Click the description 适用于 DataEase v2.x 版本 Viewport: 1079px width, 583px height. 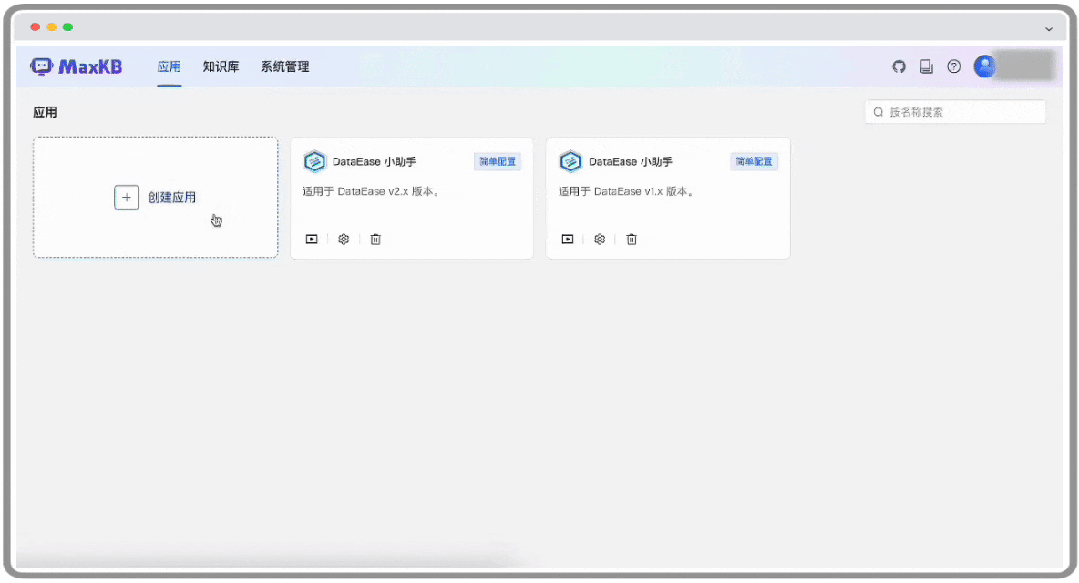pos(371,191)
